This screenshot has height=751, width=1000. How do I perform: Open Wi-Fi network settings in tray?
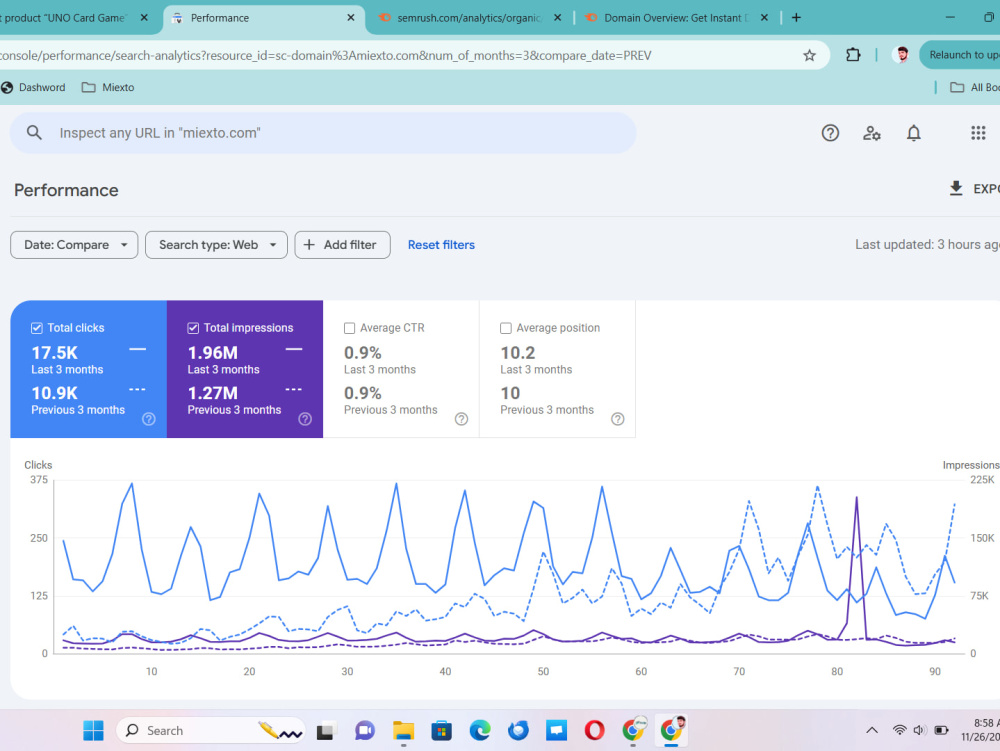[899, 730]
